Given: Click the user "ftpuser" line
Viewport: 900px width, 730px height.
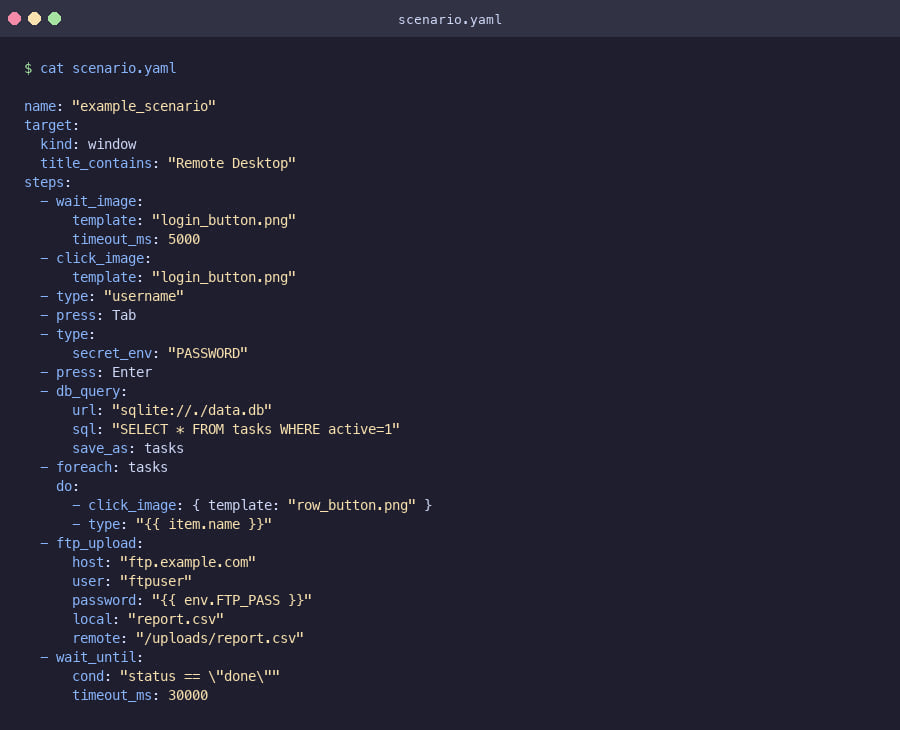Looking at the screenshot, I should 132,581.
